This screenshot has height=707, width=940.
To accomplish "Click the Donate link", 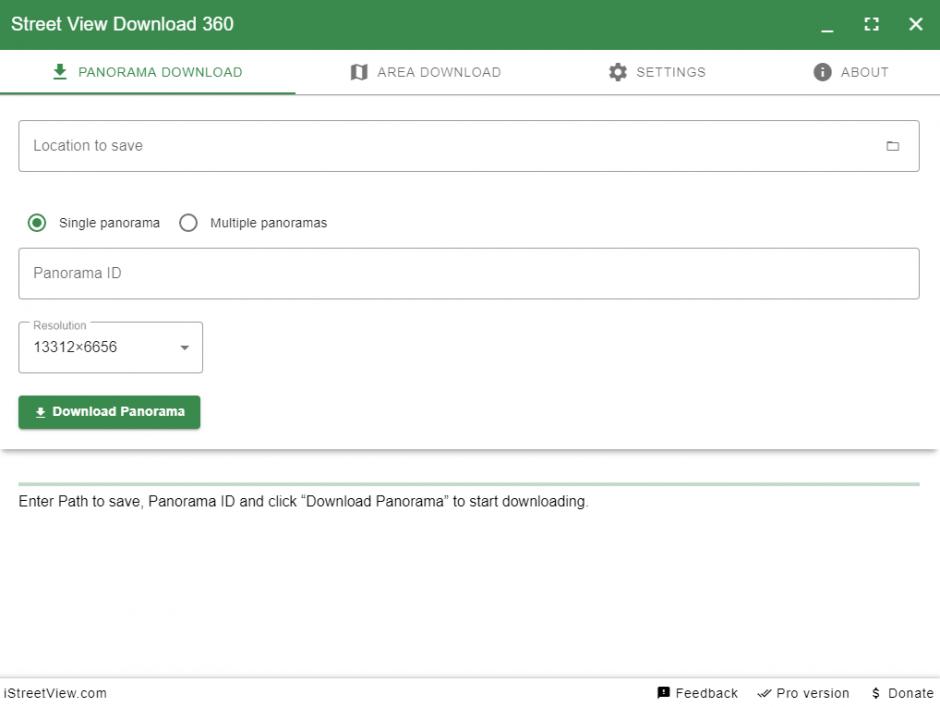I will [x=902, y=693].
